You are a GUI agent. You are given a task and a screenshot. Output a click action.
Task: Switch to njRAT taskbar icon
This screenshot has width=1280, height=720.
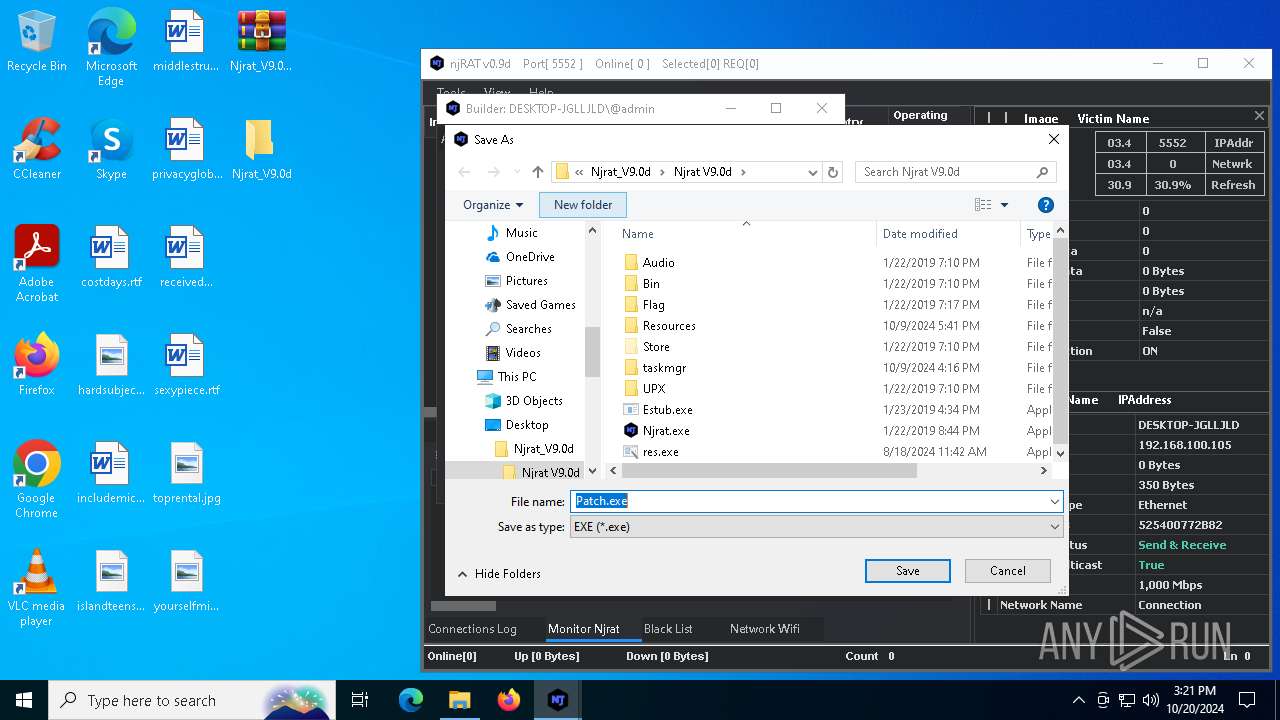(x=557, y=700)
